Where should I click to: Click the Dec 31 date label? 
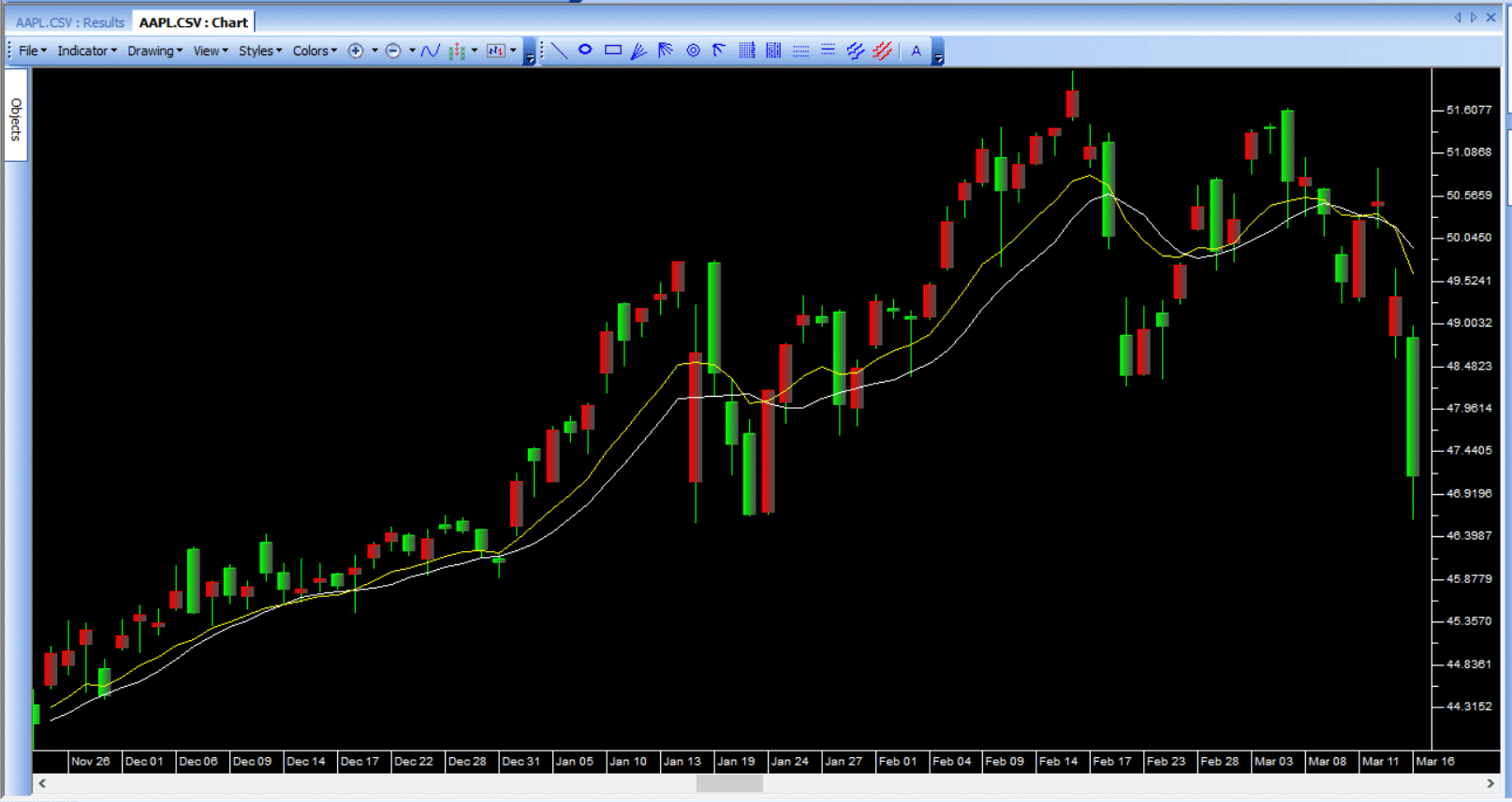tap(521, 761)
